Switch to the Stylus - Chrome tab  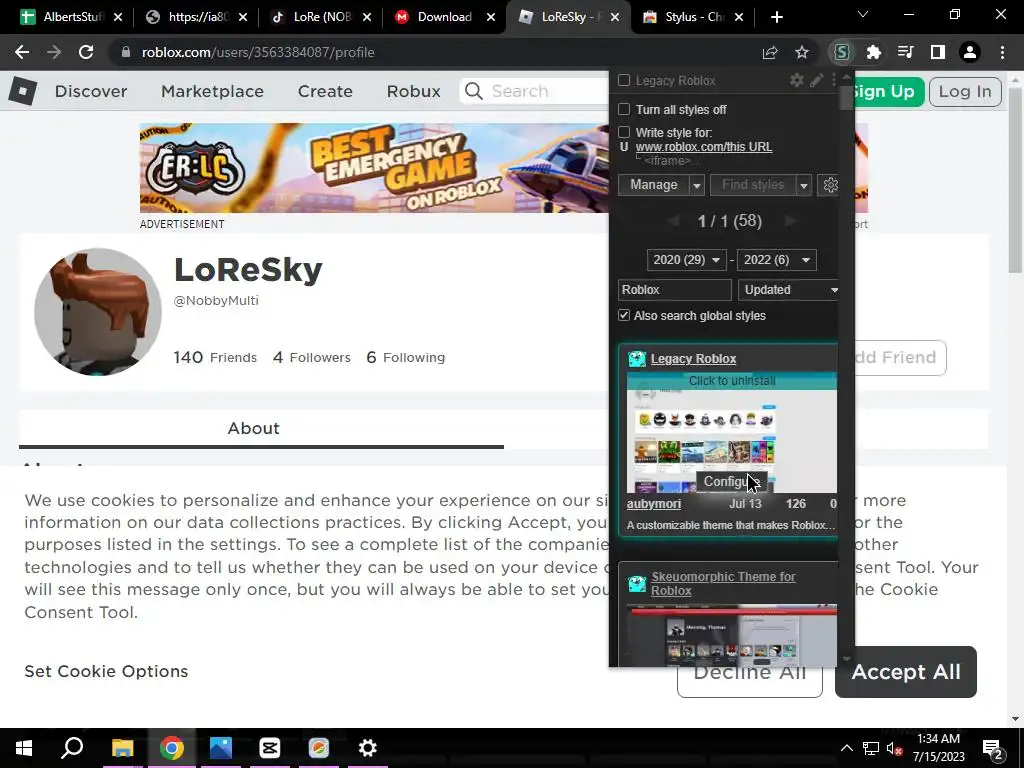(694, 17)
